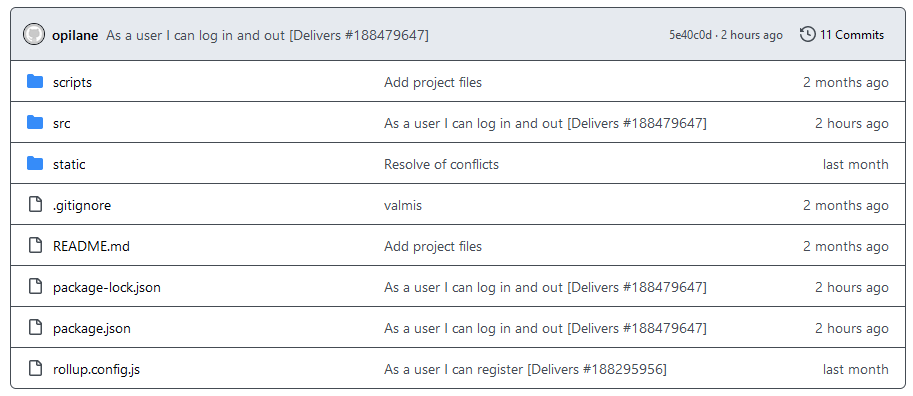913x396 pixels.
Task: Click the scripts folder icon
Action: 36,82
